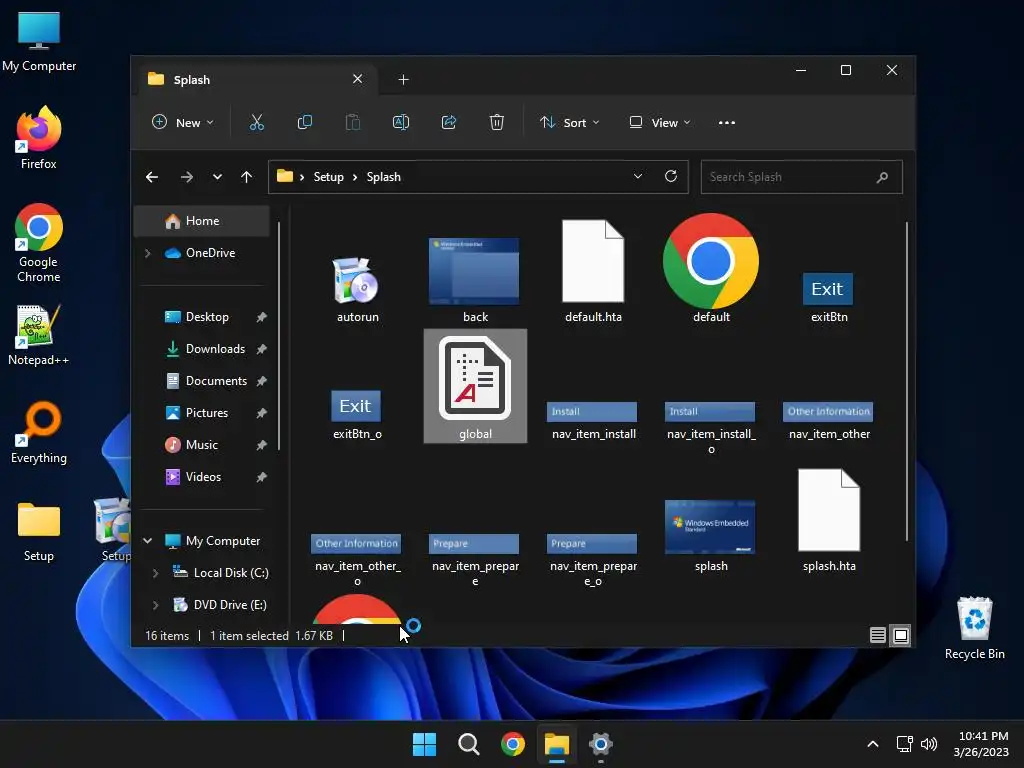1024x768 pixels.
Task: Click Setup in the breadcrumb path
Action: click(328, 177)
